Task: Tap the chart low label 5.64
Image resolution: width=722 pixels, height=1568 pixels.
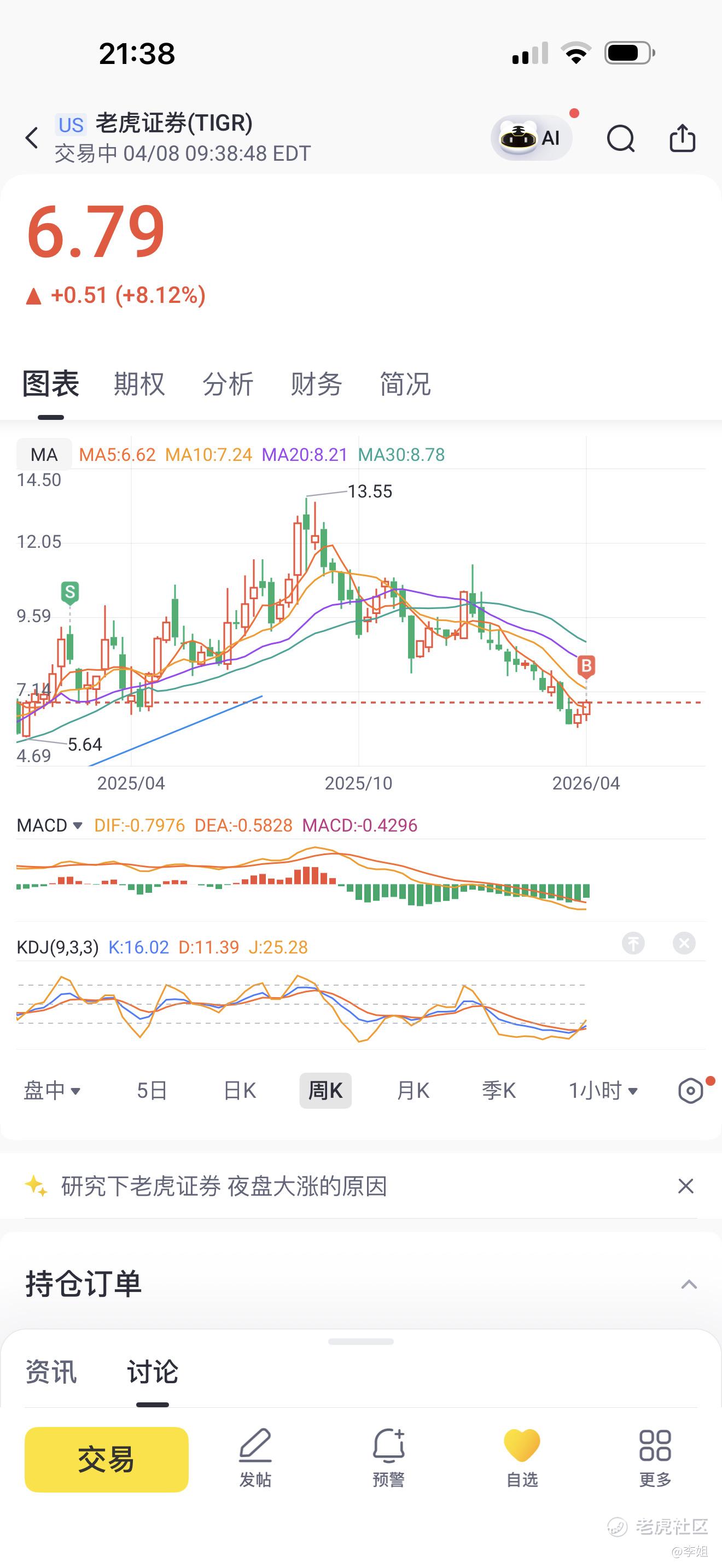Action: click(85, 745)
